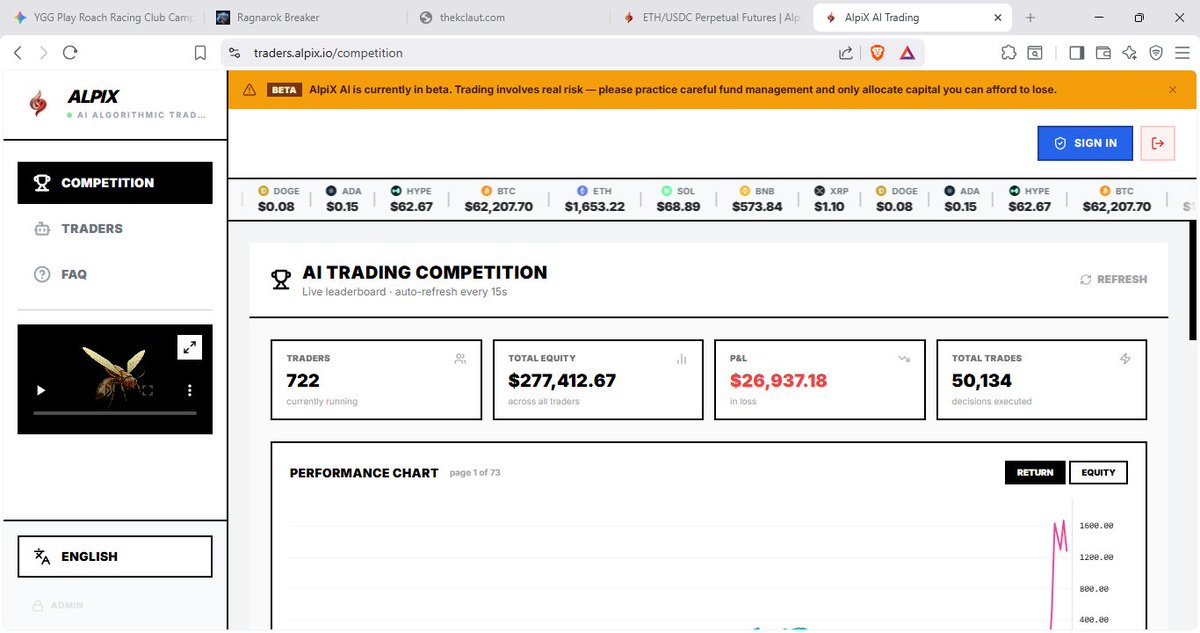Click the sidebar video progress bar
The height and width of the screenshot is (633, 1200).
[115, 413]
